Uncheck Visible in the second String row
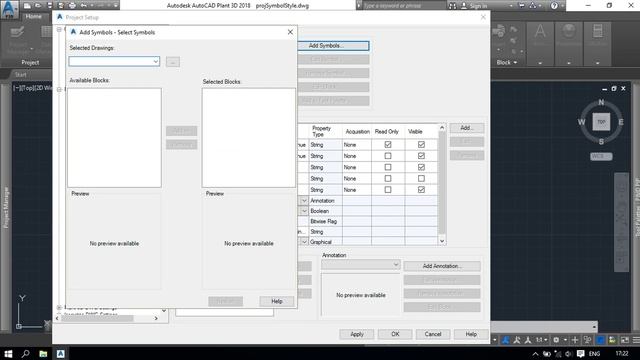 (421, 156)
